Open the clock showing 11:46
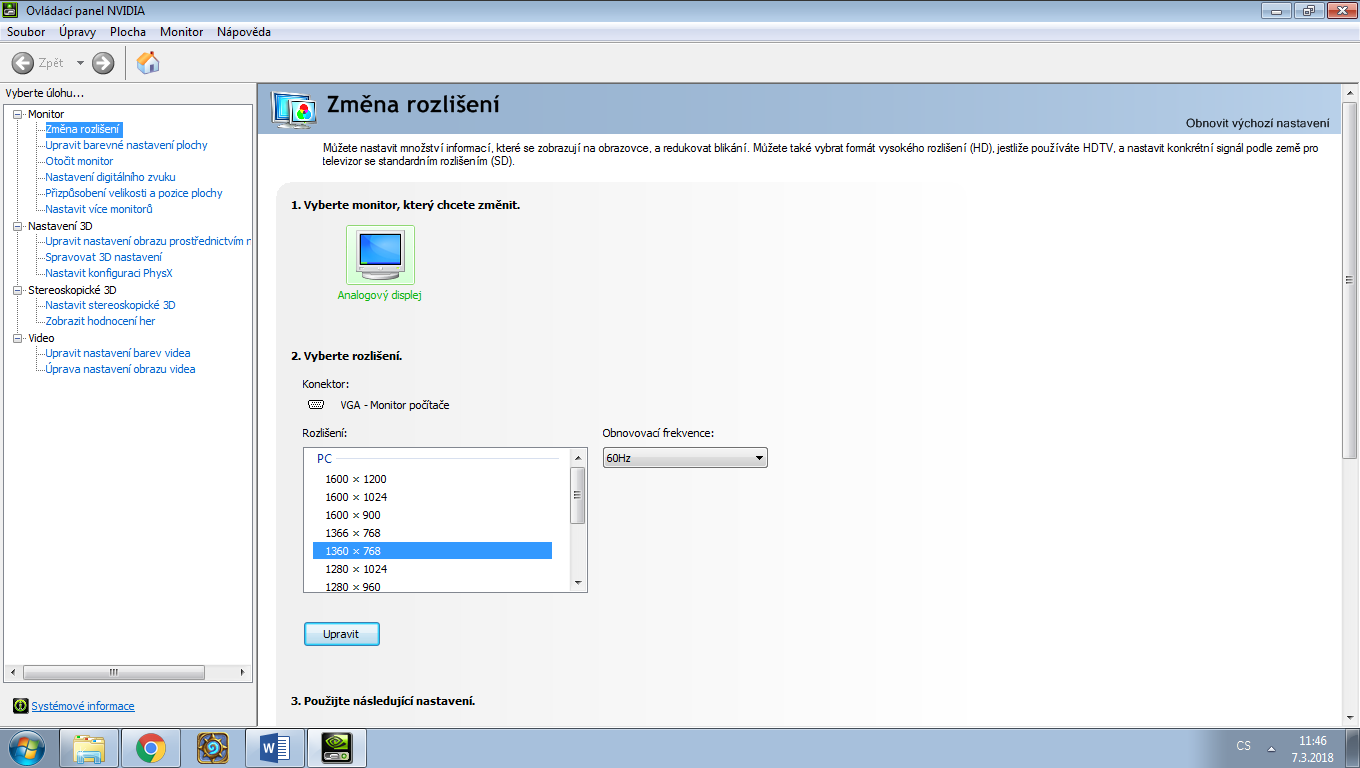The image size is (1360, 768). pos(1312,748)
